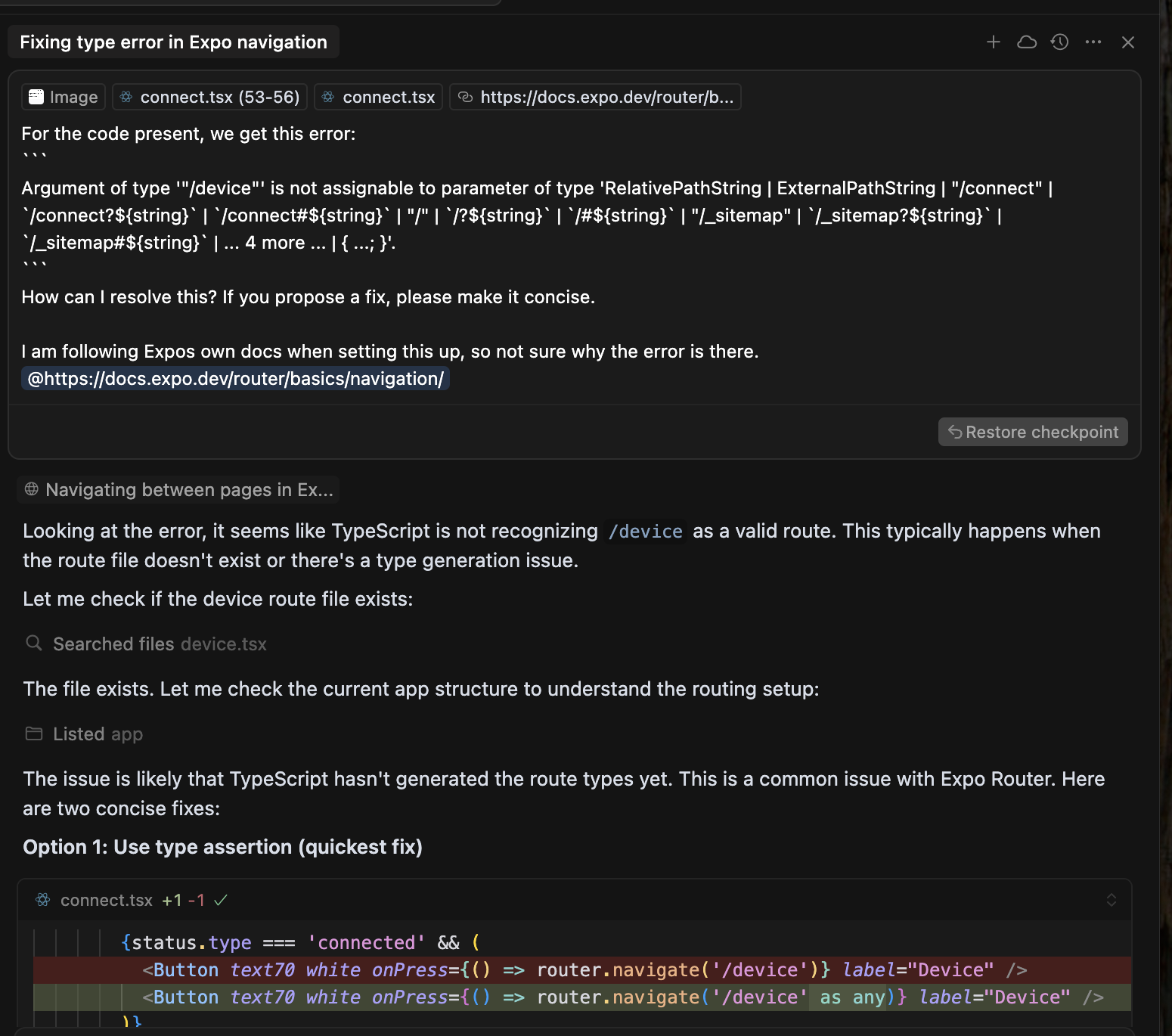Open connect.tsx diff file header
This screenshot has width=1172, height=1036.
coord(574,900)
